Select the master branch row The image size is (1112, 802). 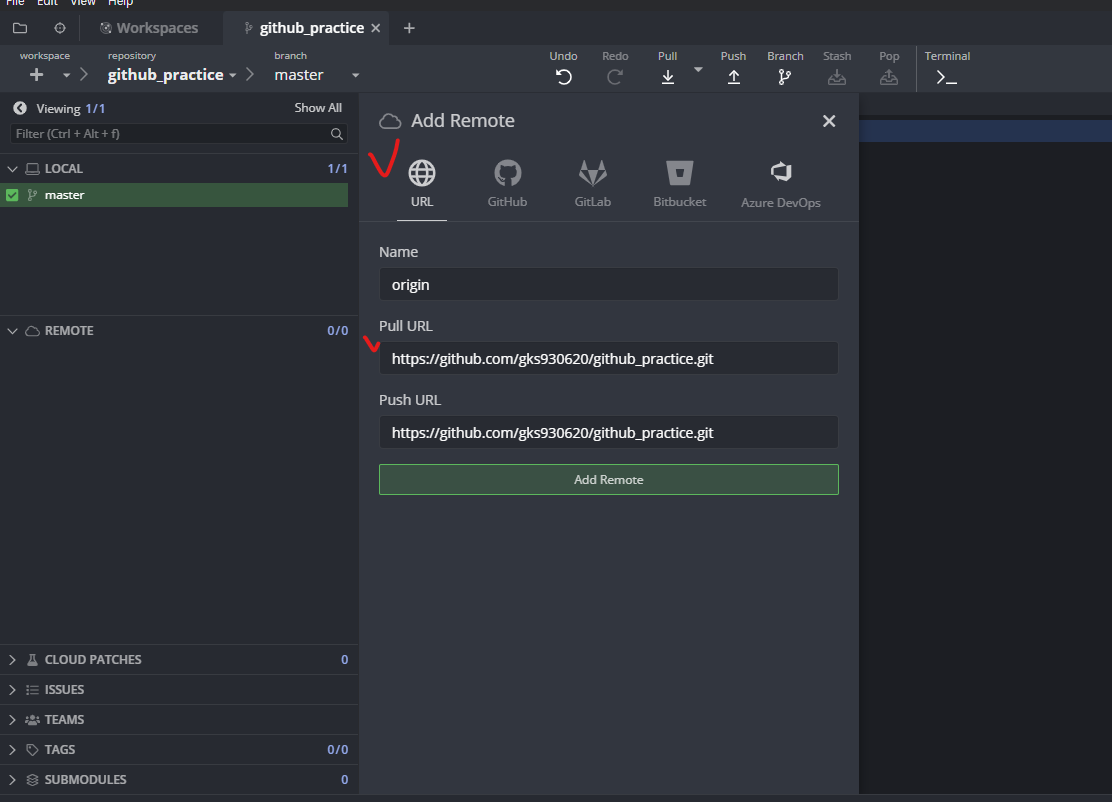(x=174, y=195)
